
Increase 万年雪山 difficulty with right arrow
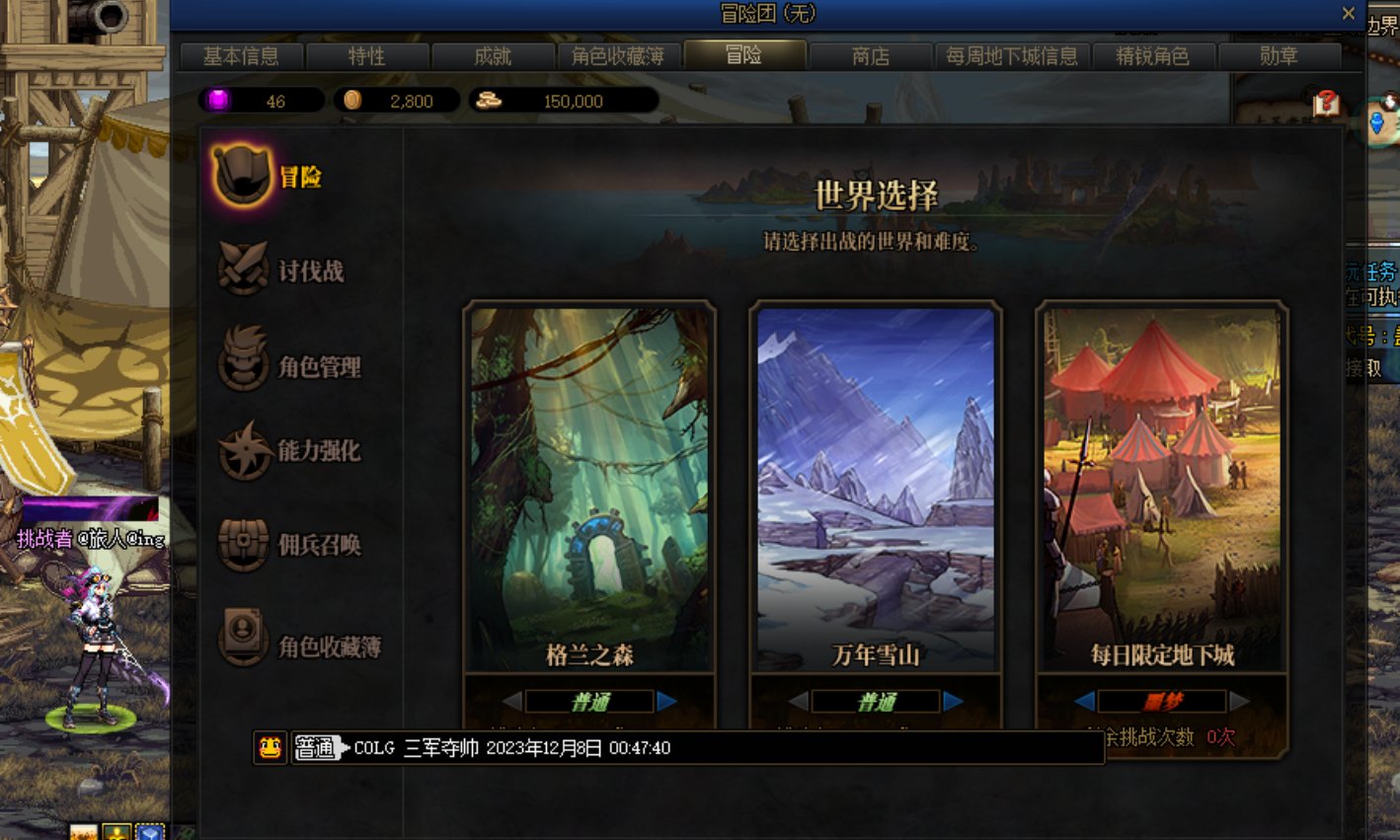[954, 701]
